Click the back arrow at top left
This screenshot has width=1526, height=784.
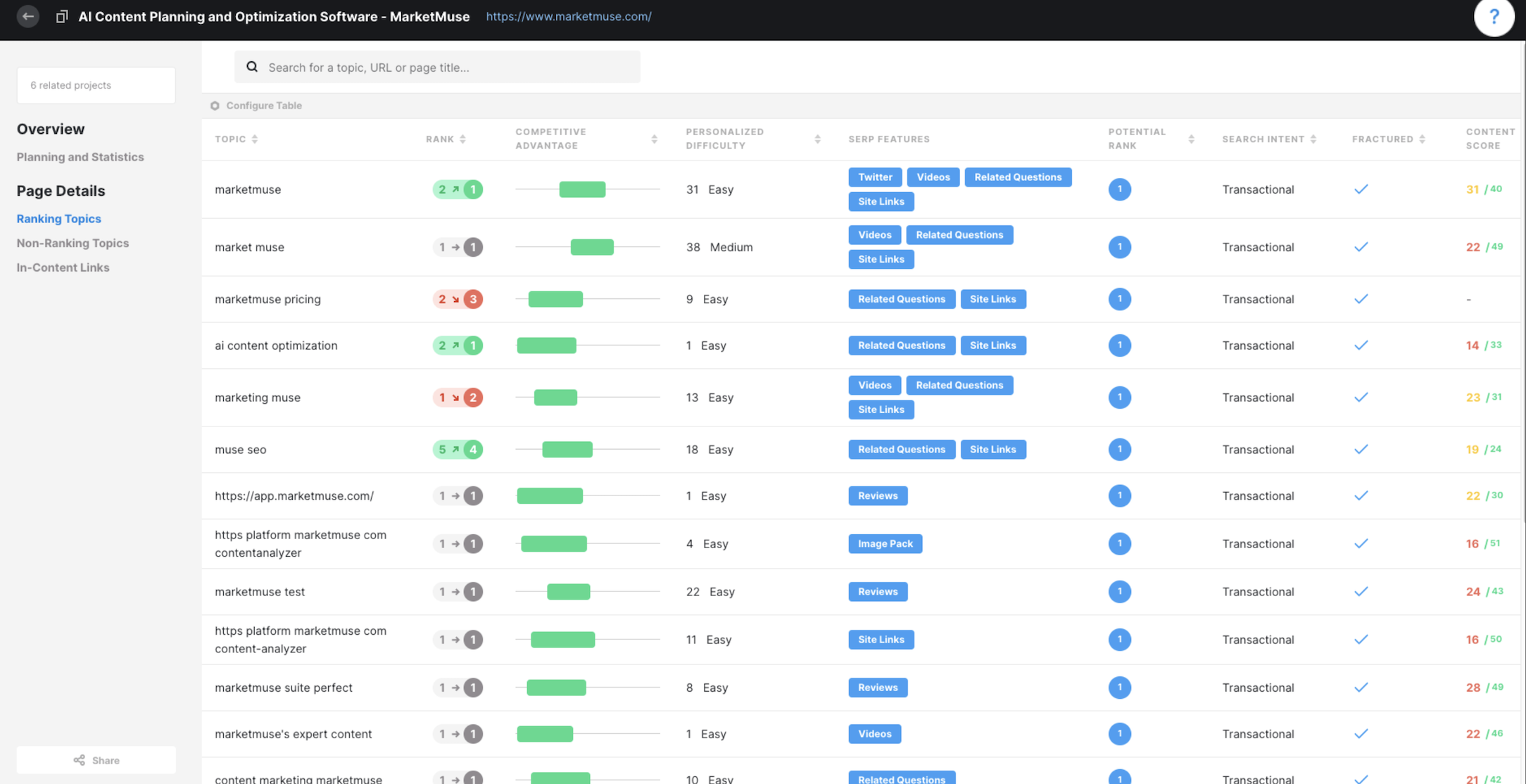click(27, 16)
